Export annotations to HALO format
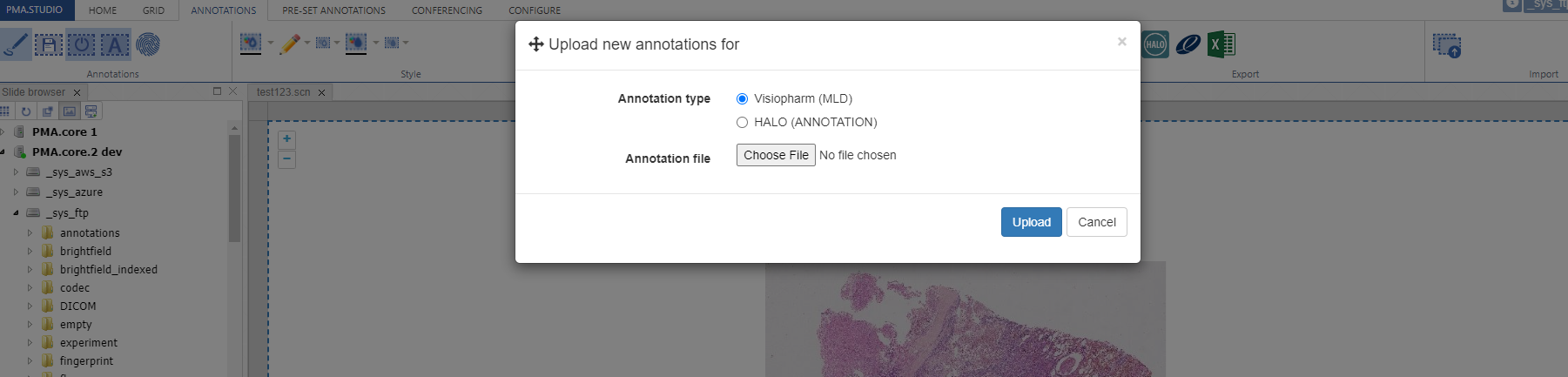The height and width of the screenshot is (377, 1568). (1155, 44)
